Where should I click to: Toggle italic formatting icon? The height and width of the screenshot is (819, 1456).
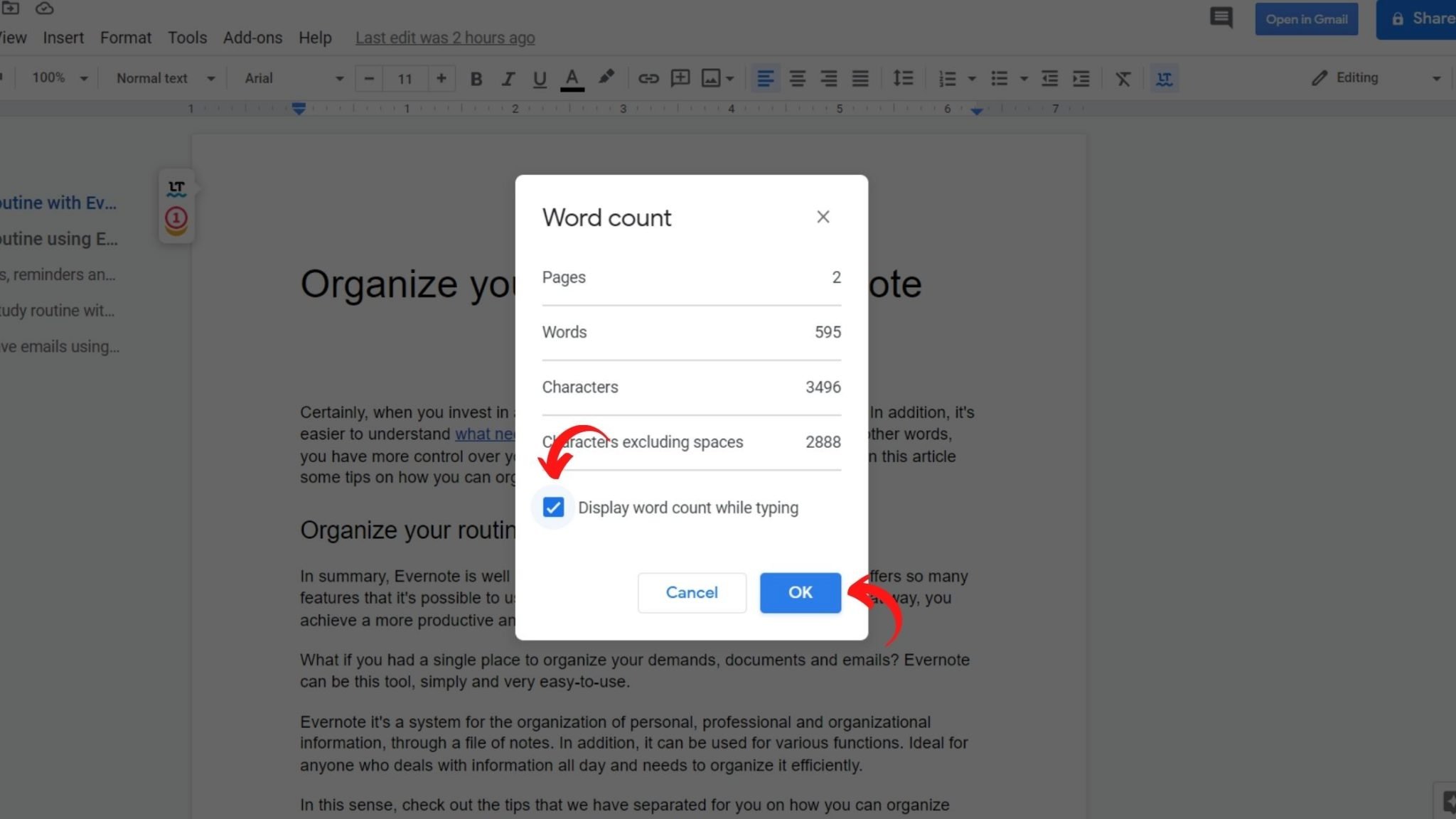pos(508,79)
